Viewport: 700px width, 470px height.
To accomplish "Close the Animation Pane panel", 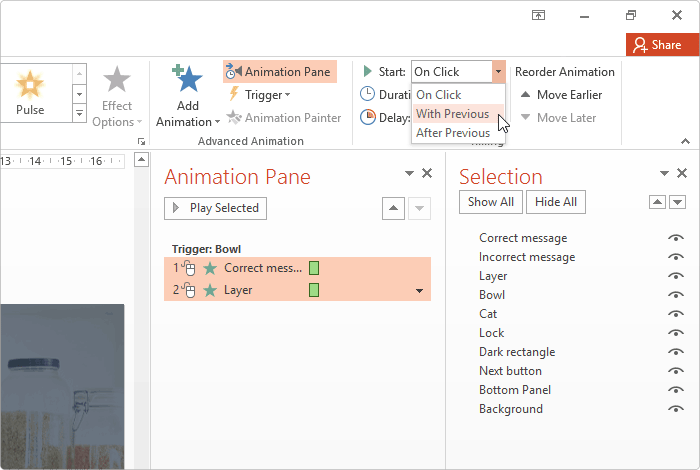I will click(427, 174).
